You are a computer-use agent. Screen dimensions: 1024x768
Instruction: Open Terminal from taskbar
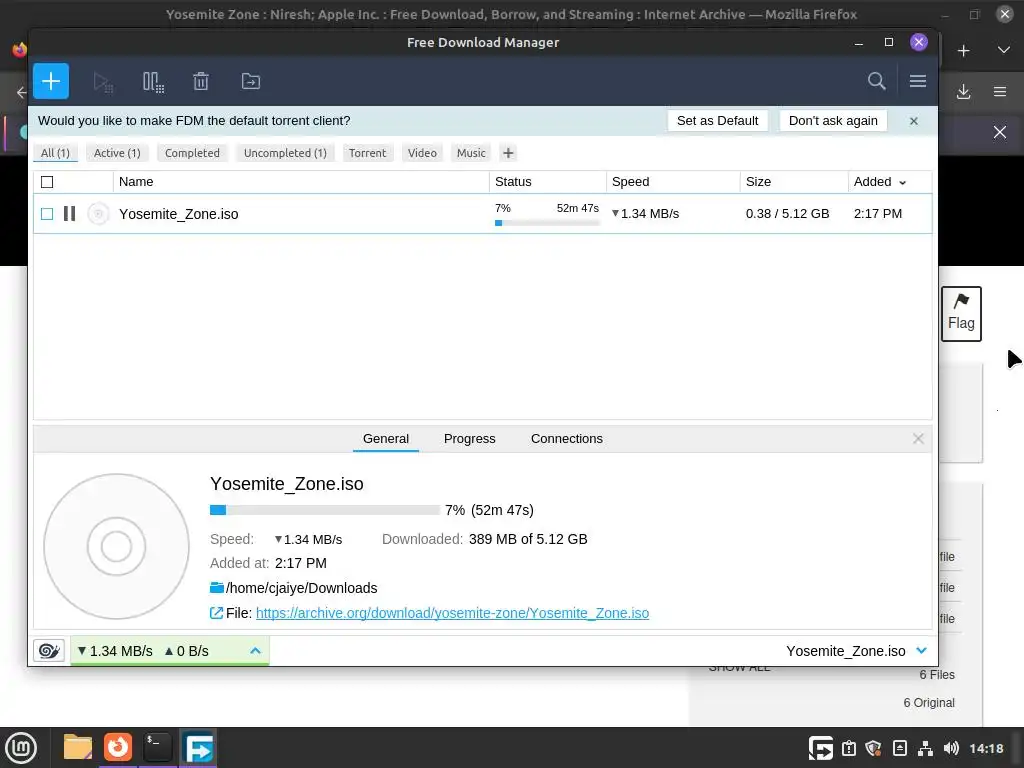157,748
